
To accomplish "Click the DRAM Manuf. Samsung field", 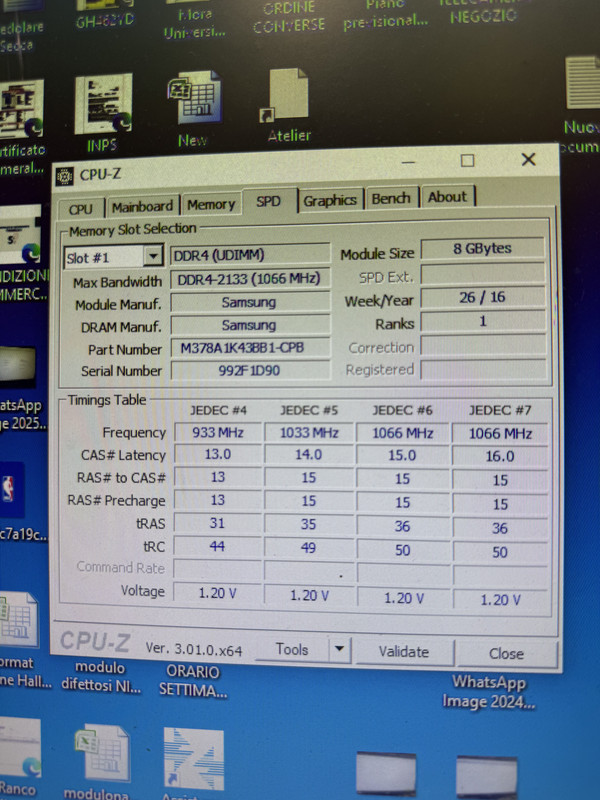I will (250, 325).
